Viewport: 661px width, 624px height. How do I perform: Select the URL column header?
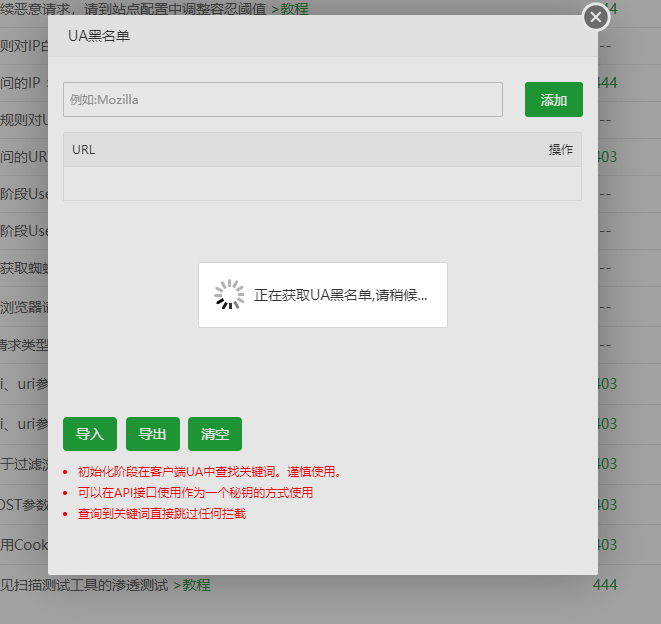(x=83, y=150)
